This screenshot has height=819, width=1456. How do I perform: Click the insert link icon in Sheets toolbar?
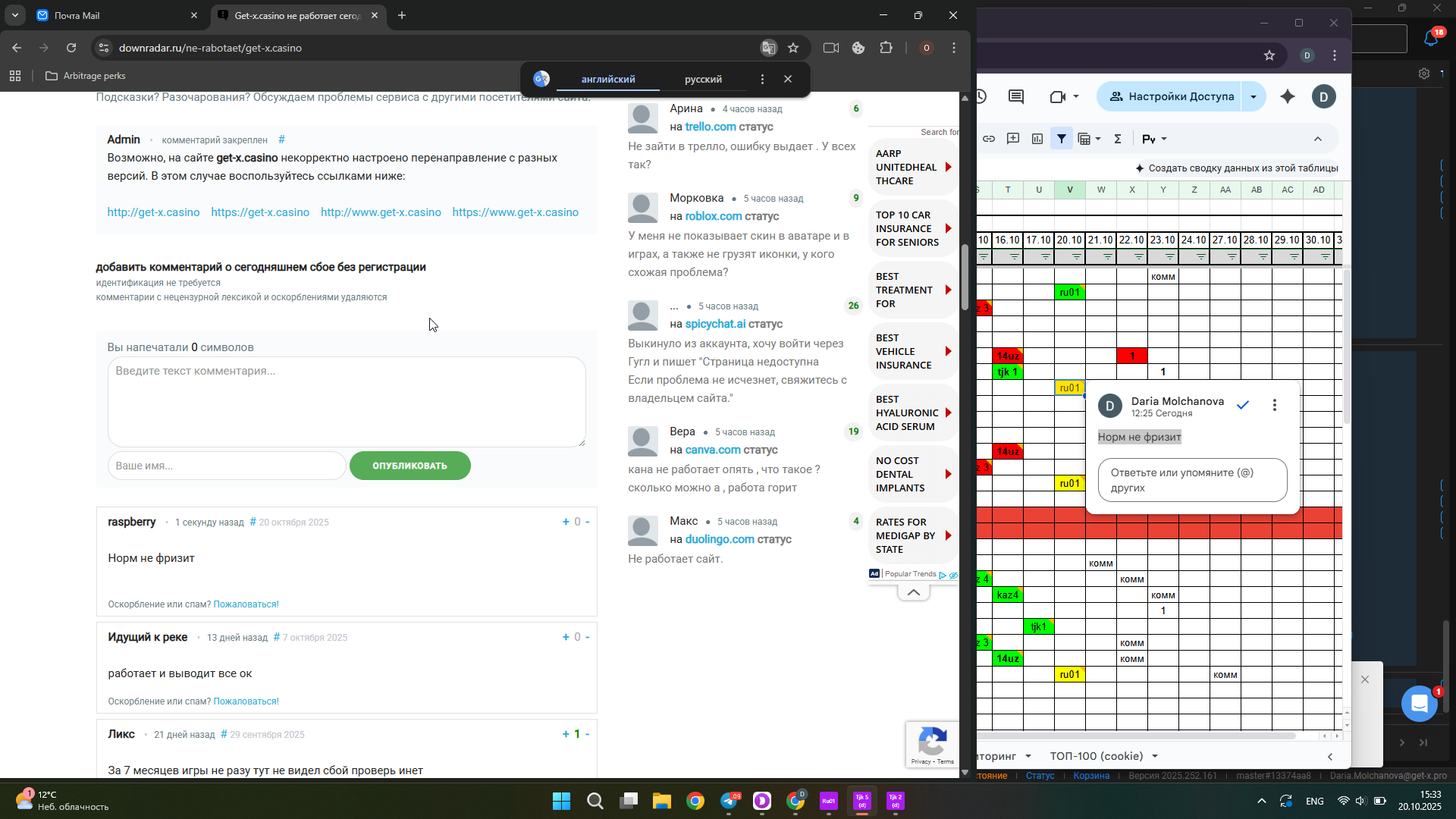989,139
